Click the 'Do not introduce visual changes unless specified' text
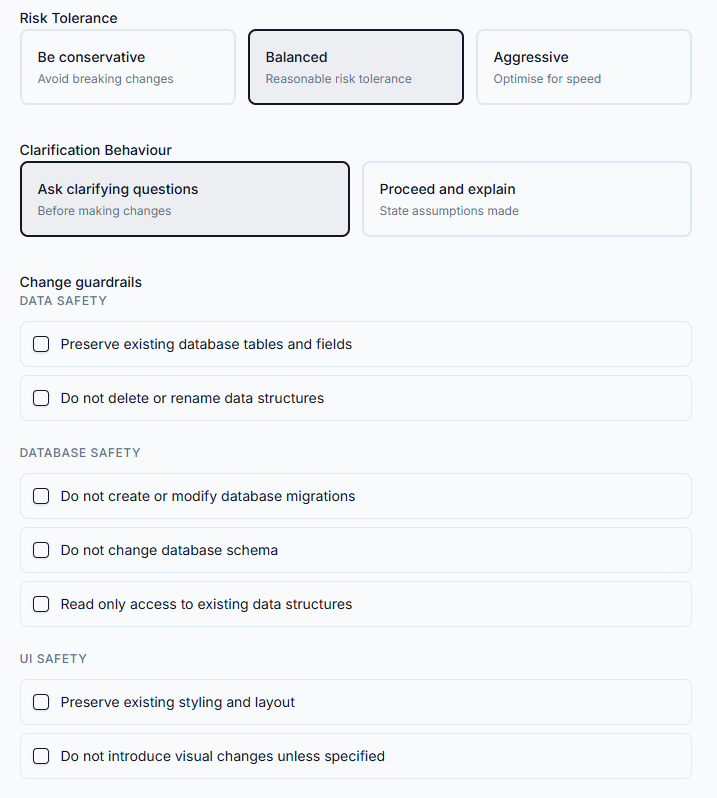Screen dimensions: 717x798 click(x=223, y=756)
